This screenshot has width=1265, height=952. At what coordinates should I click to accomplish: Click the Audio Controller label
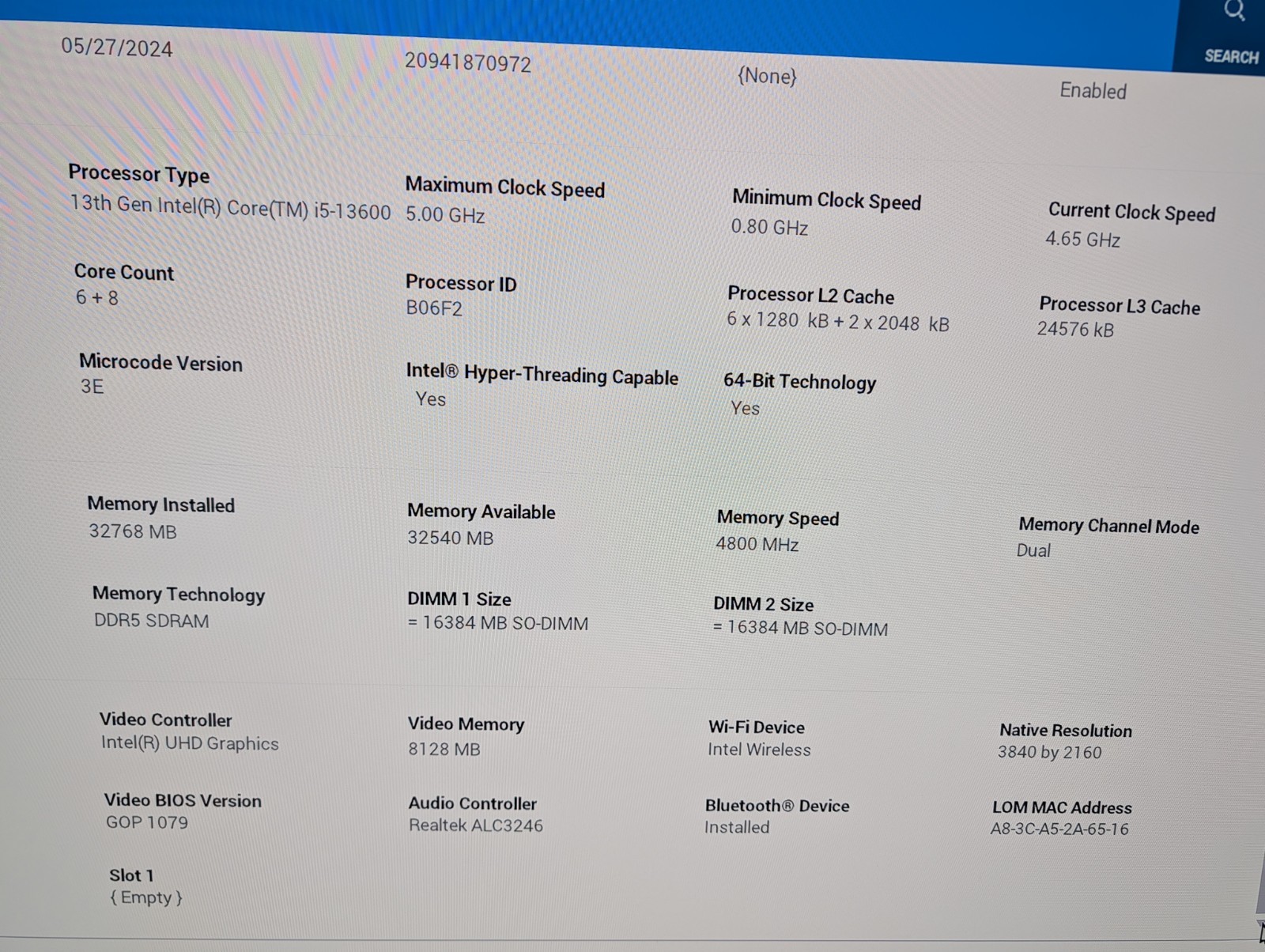[473, 803]
